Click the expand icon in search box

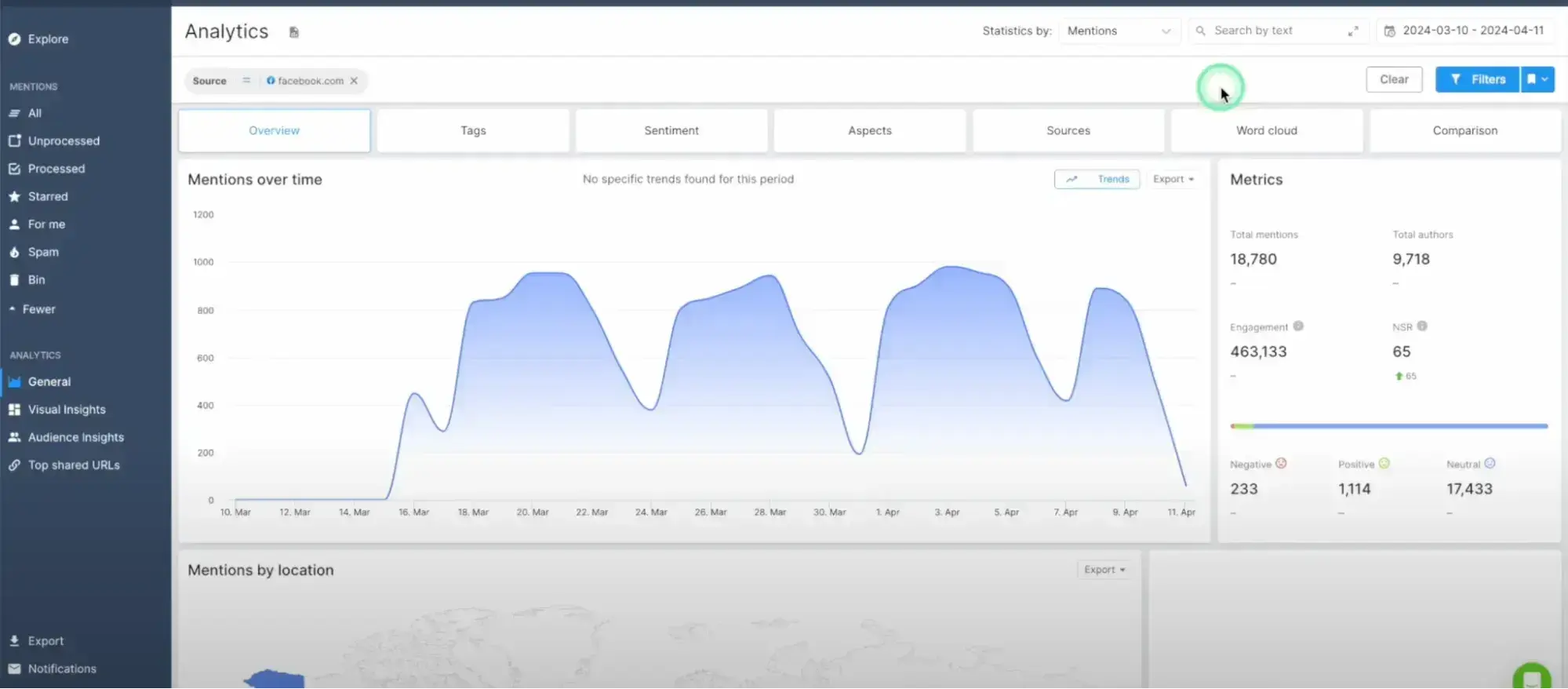[x=1353, y=31]
